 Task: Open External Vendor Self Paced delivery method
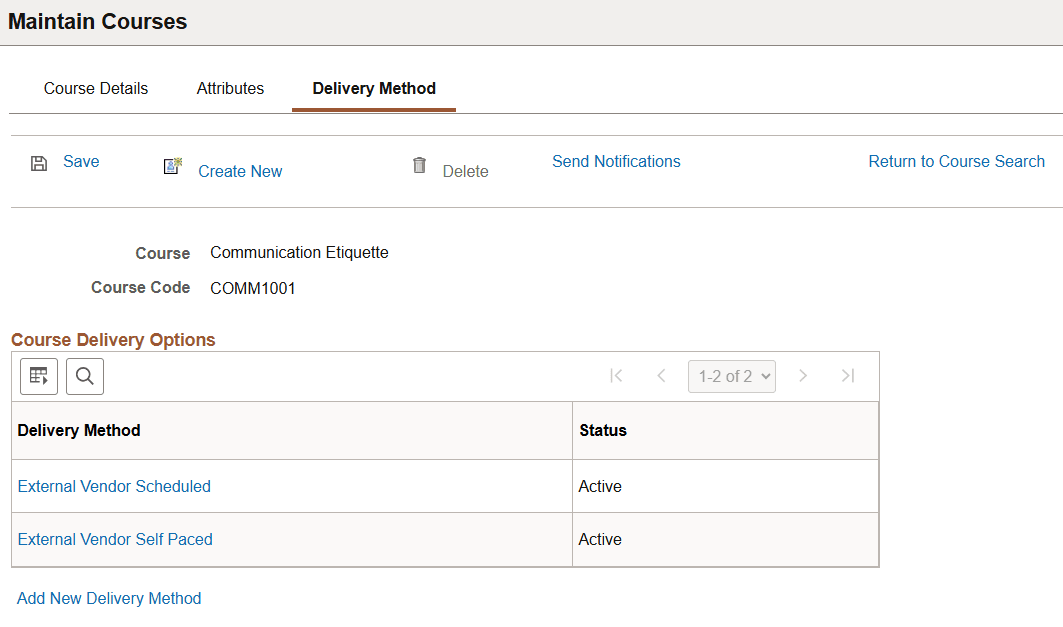point(114,539)
